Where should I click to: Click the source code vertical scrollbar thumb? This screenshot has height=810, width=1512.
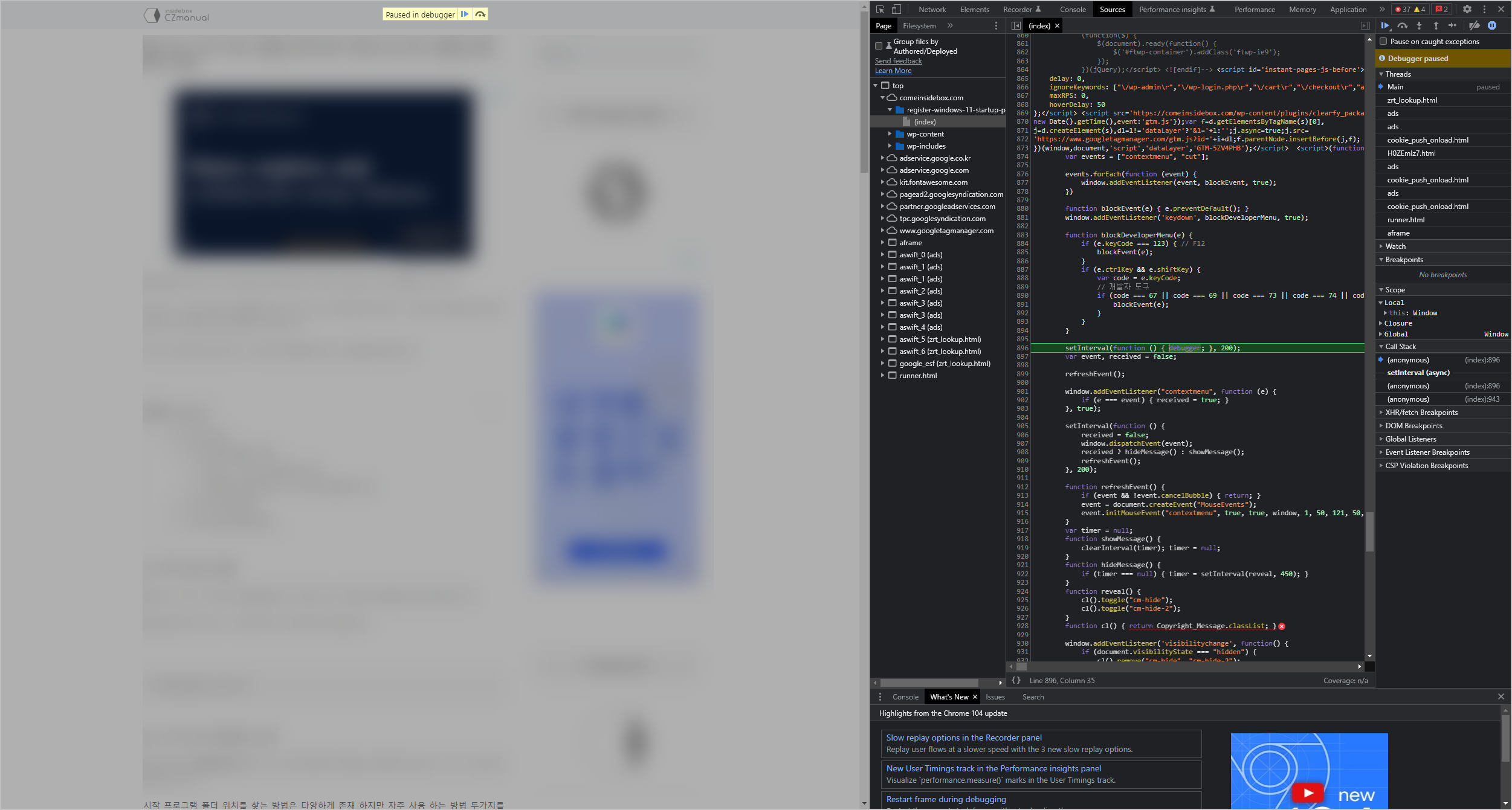coord(1369,532)
